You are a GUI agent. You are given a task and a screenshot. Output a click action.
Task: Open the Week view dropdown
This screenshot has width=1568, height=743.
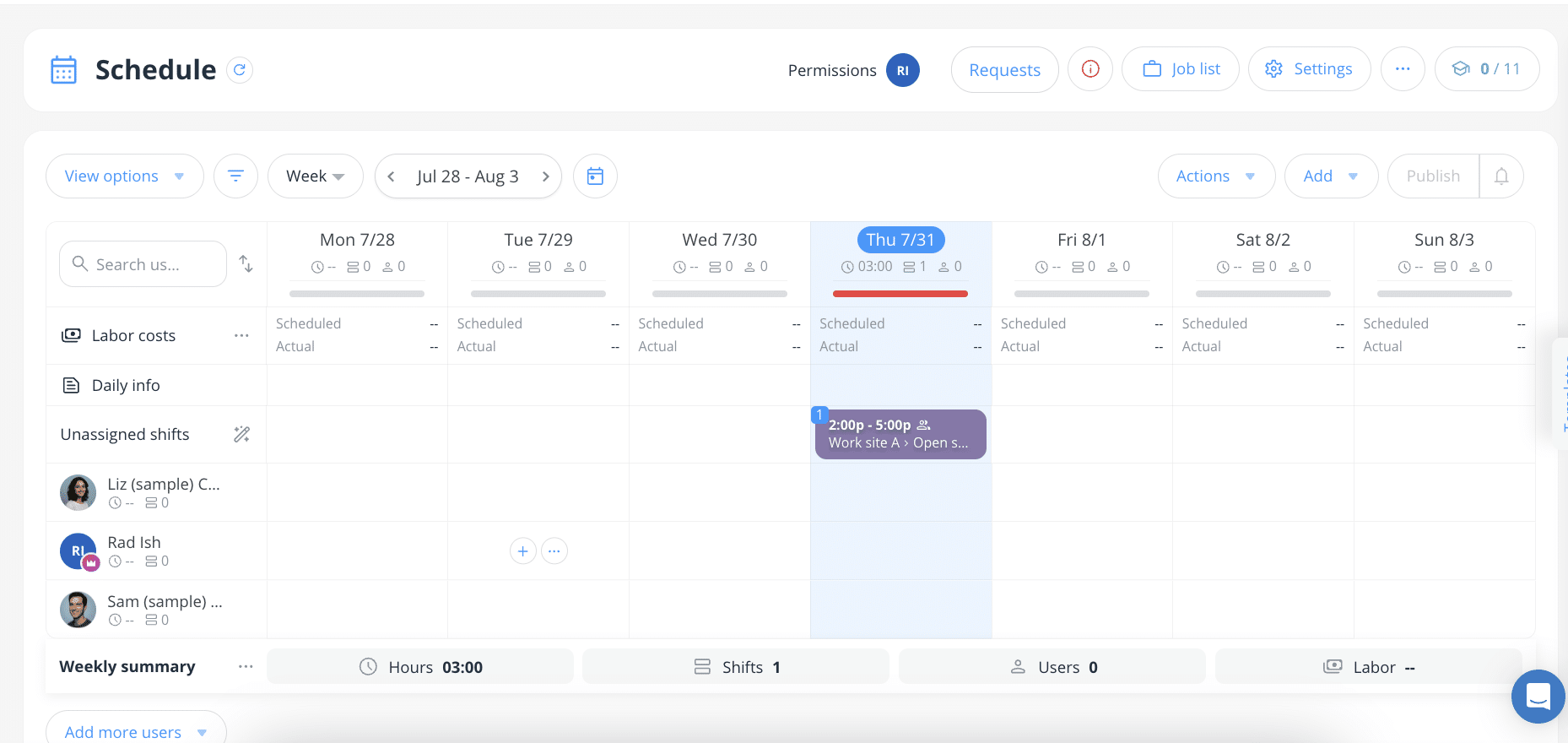pos(315,176)
